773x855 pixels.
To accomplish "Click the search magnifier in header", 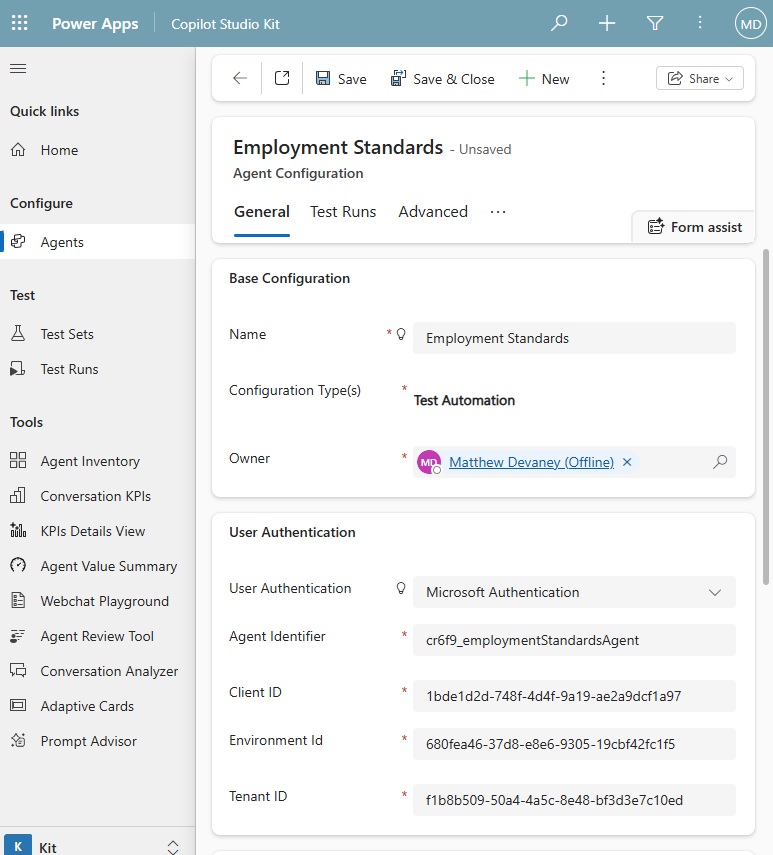I will tap(559, 24).
